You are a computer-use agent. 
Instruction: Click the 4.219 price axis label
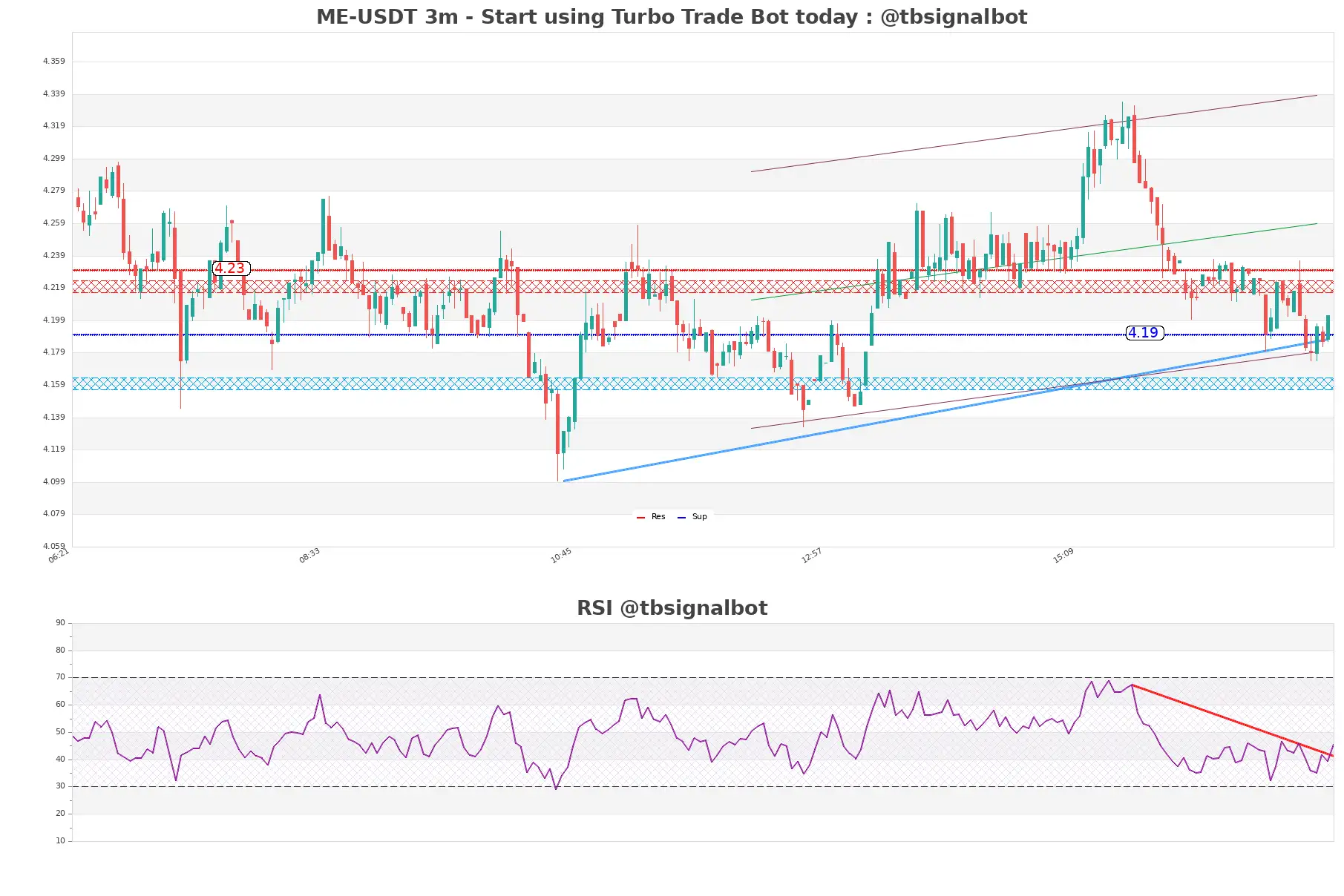(x=53, y=287)
